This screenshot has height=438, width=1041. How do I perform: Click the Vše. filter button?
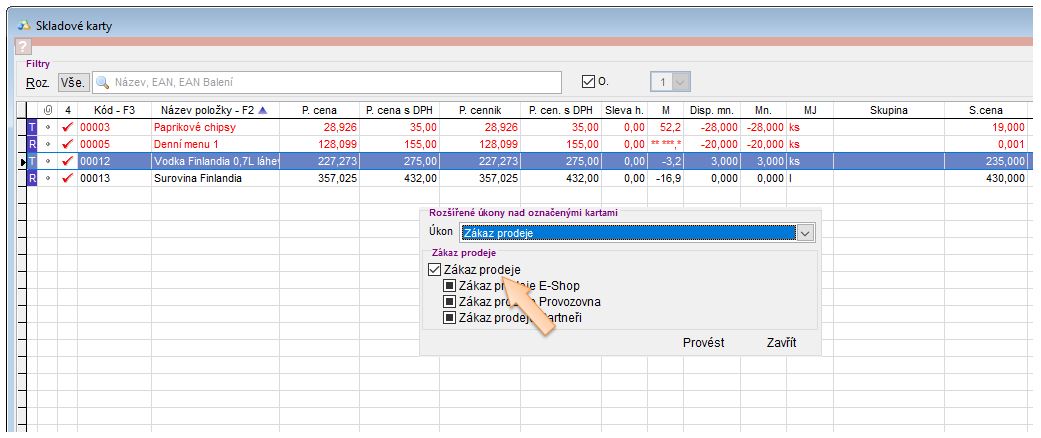click(x=74, y=82)
